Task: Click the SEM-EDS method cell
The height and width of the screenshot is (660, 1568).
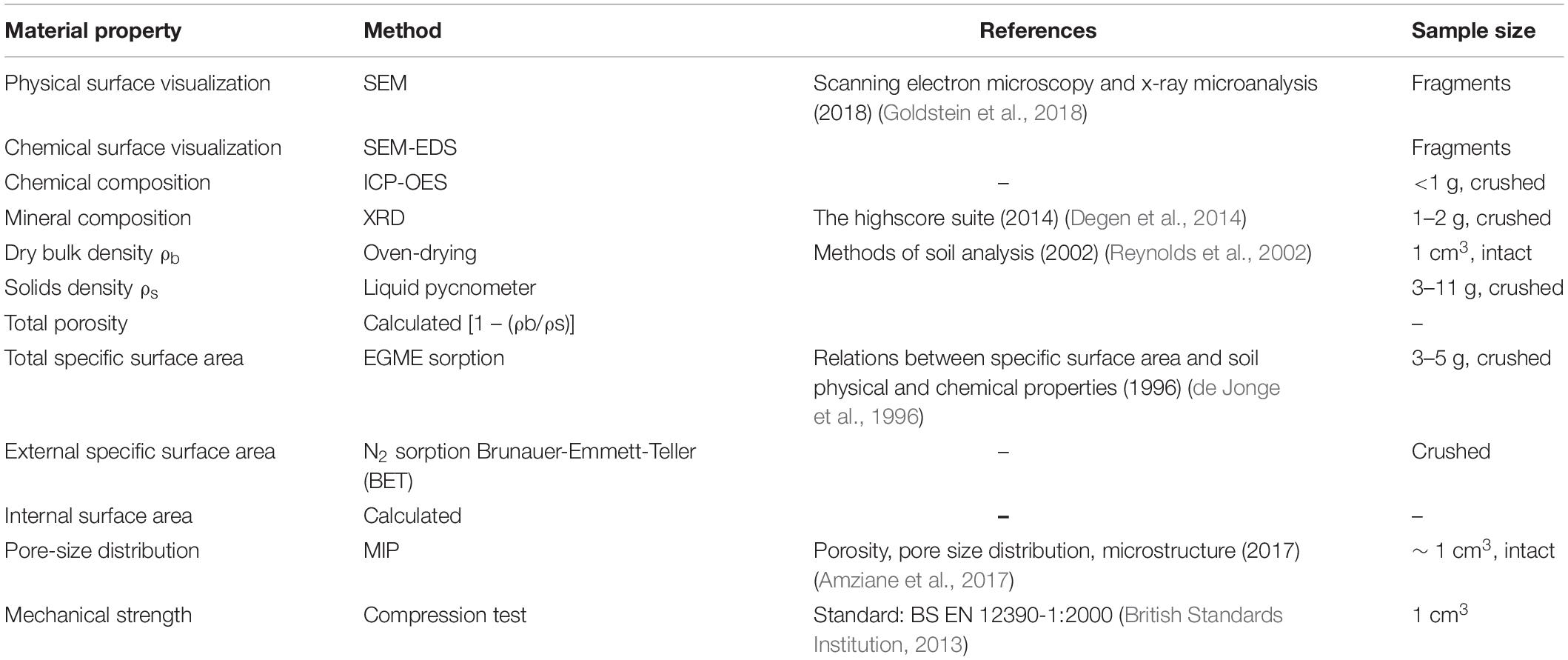Action: click(x=410, y=147)
